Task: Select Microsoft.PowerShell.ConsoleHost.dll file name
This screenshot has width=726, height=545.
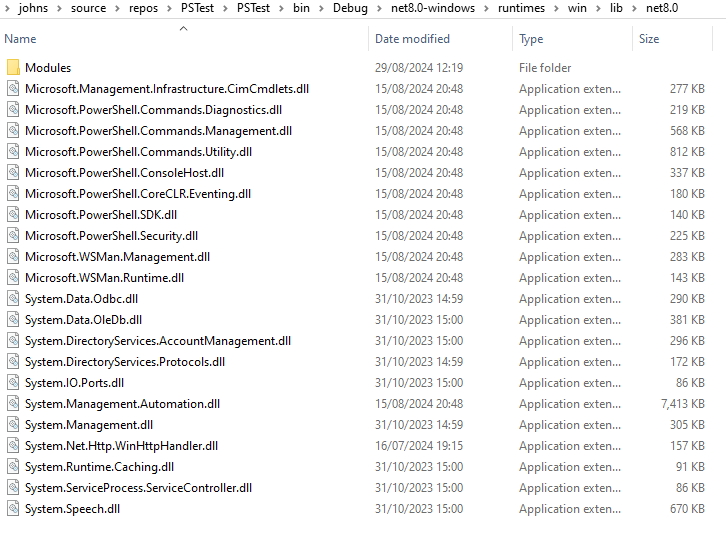Action: 125,173
